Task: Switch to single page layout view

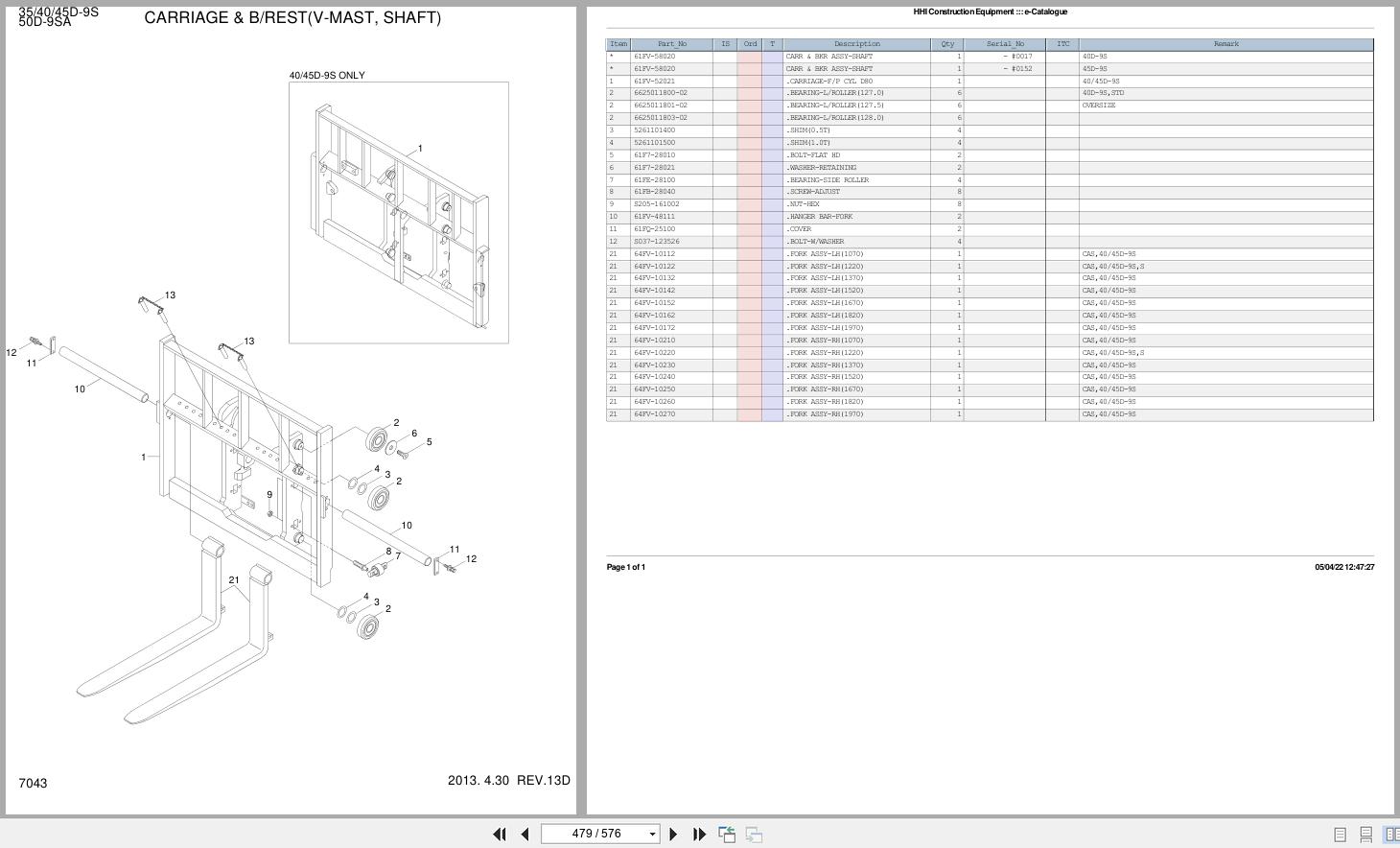Action: [1340, 835]
